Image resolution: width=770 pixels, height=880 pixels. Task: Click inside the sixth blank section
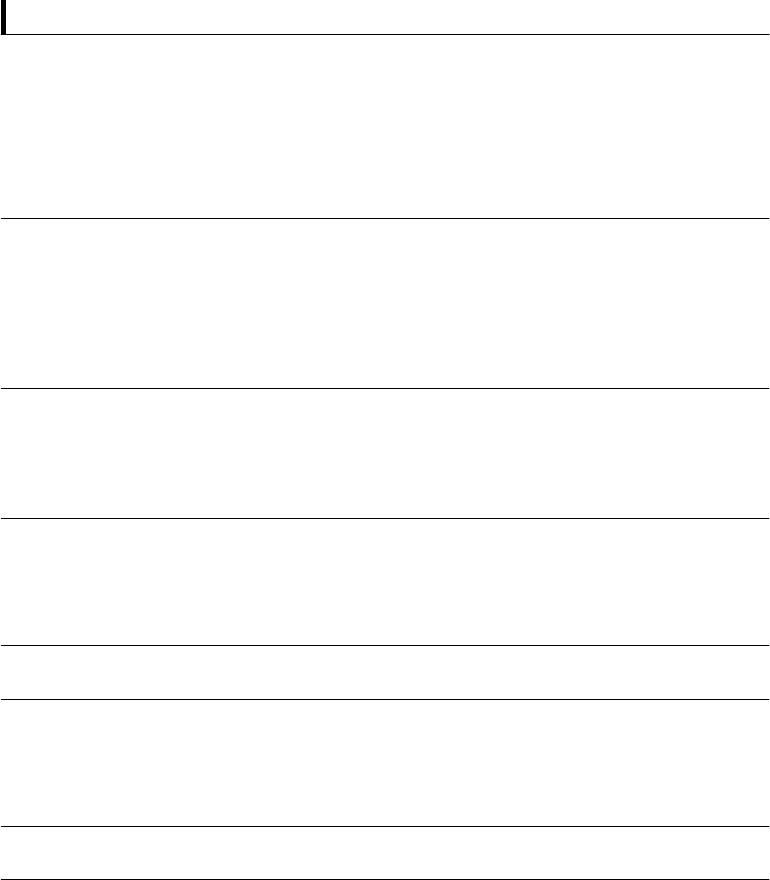(x=385, y=762)
